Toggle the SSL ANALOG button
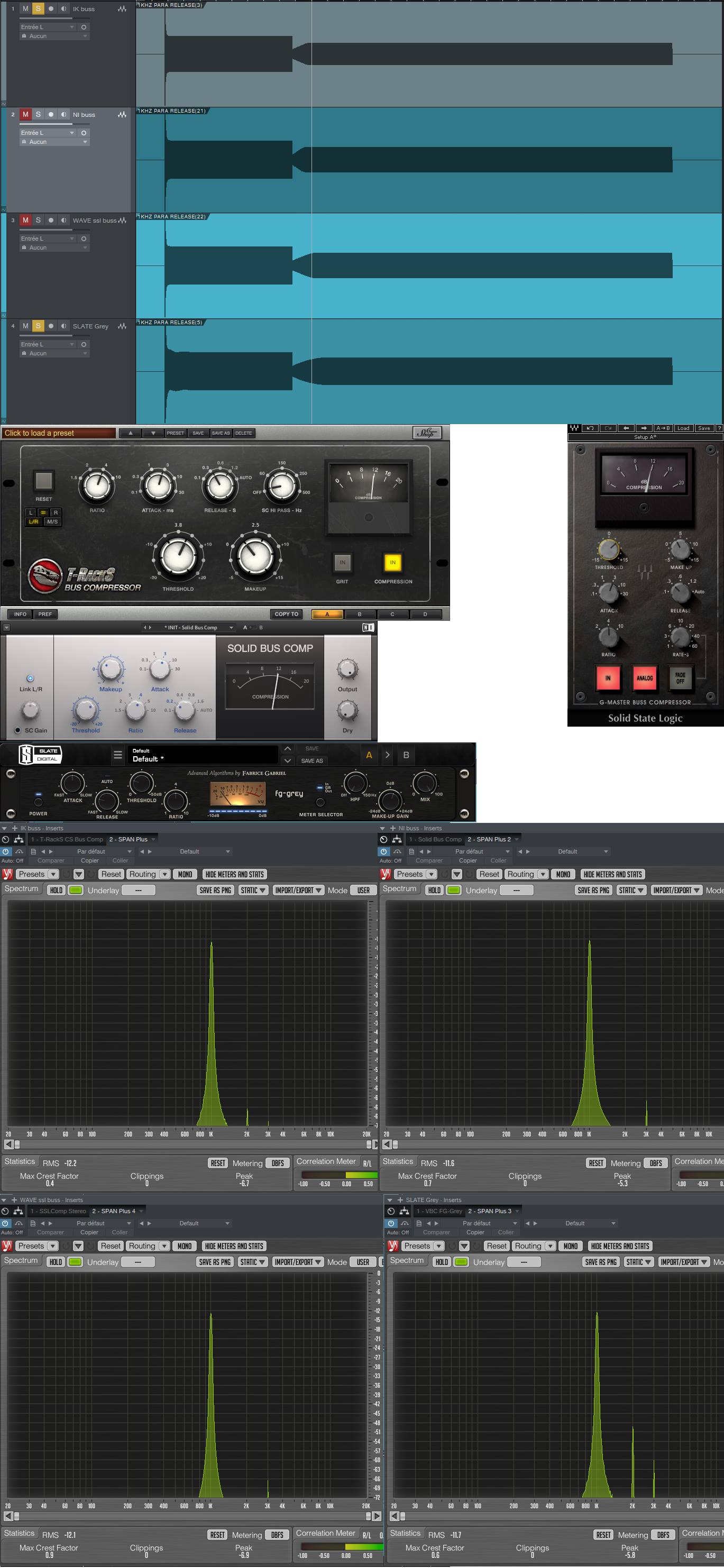This screenshot has width=724, height=1568. 644,677
